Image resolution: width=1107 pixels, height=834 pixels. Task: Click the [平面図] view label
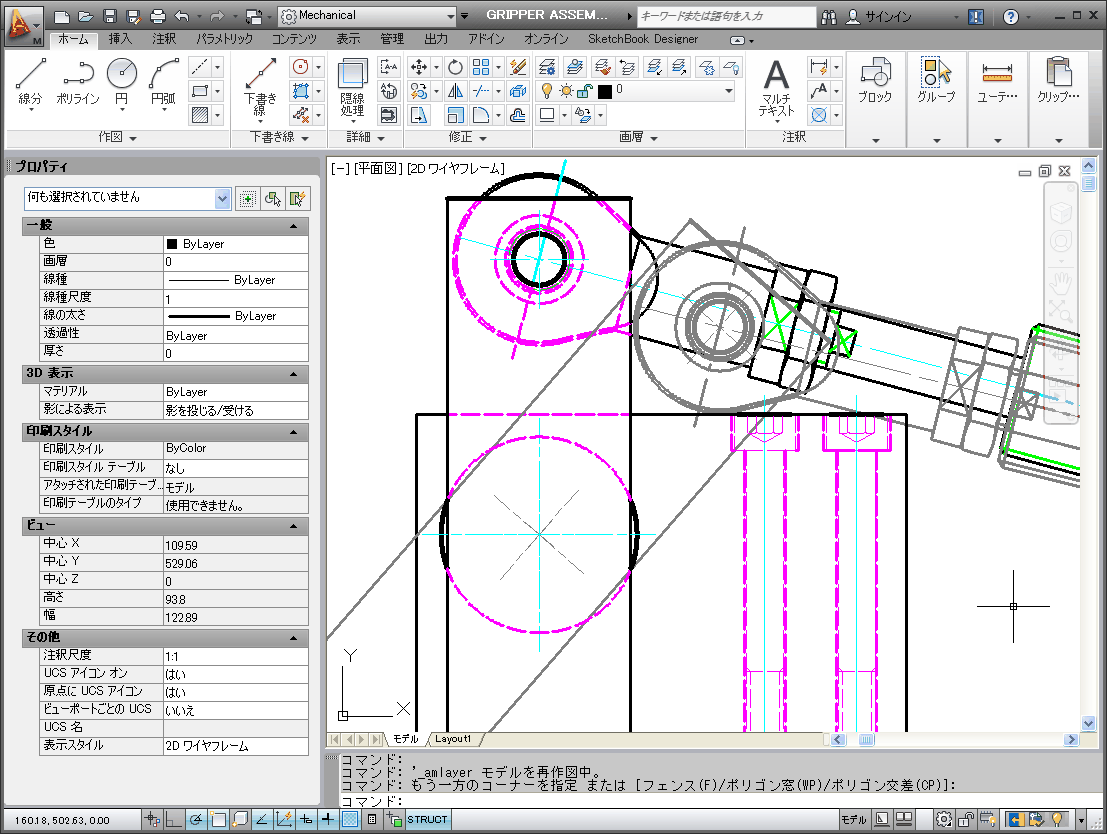coord(378,168)
